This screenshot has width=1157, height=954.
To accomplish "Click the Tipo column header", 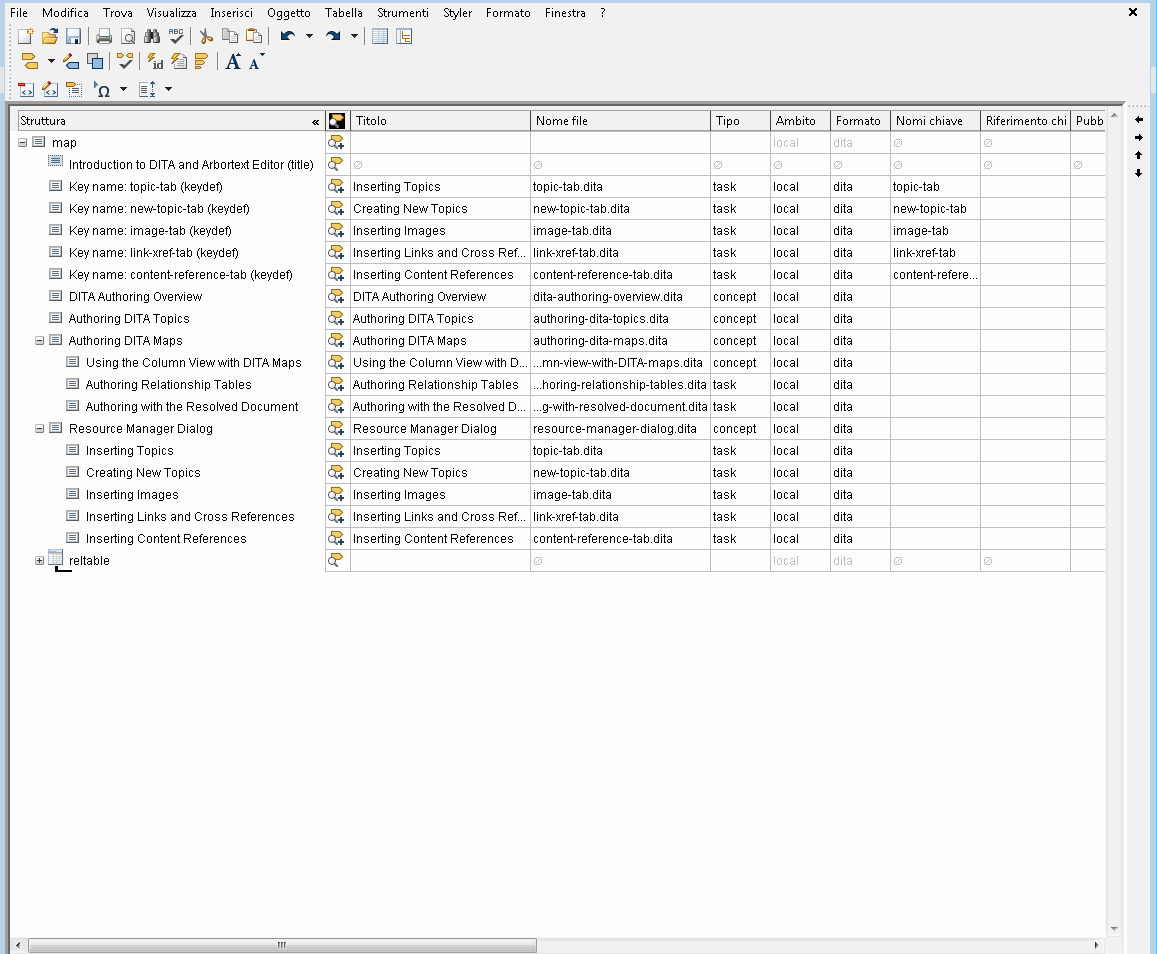I will [740, 121].
